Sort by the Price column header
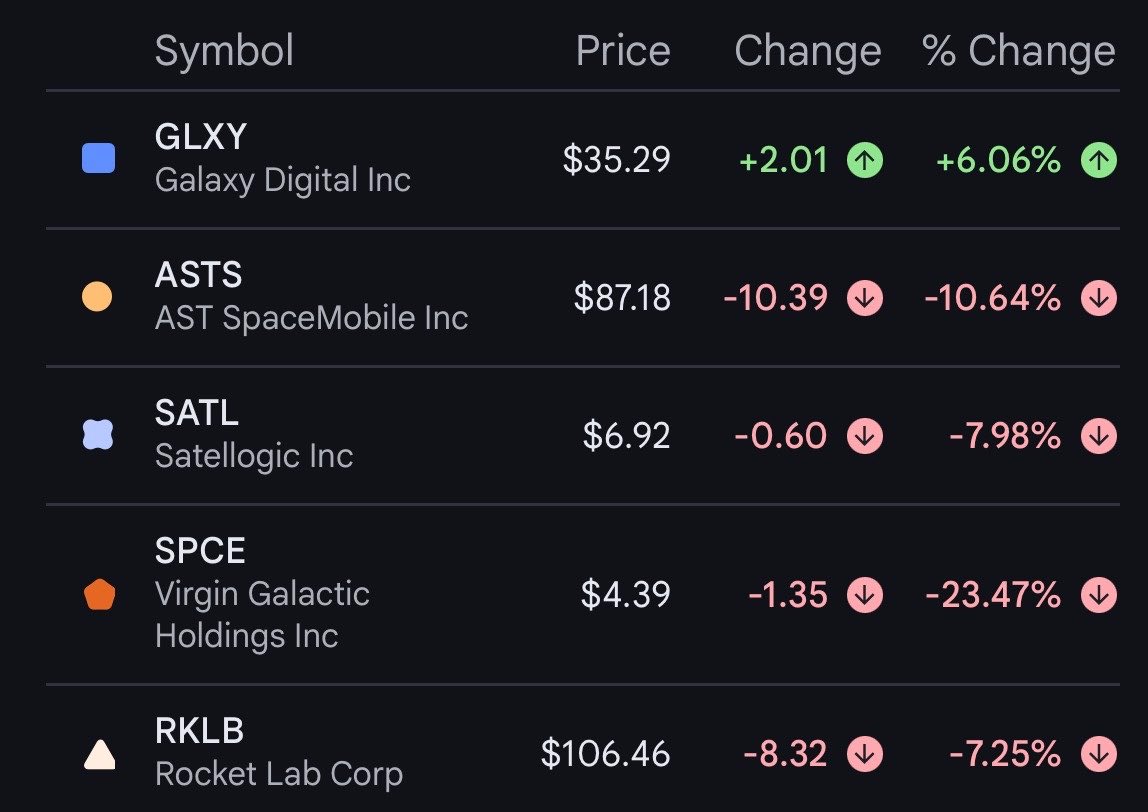This screenshot has height=812, width=1148. coord(623,51)
